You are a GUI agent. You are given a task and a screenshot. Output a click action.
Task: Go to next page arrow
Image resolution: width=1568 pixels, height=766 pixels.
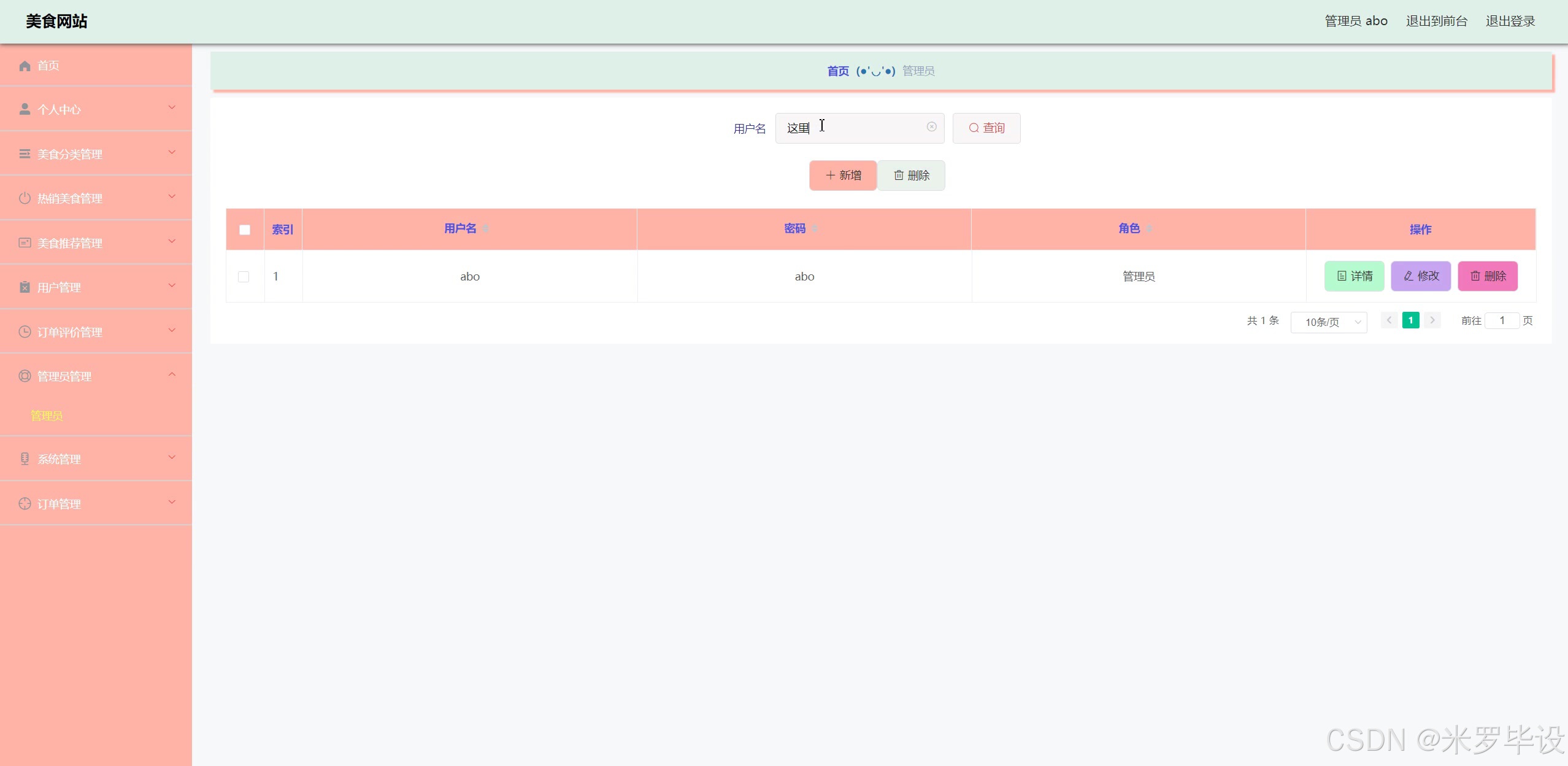point(1432,320)
